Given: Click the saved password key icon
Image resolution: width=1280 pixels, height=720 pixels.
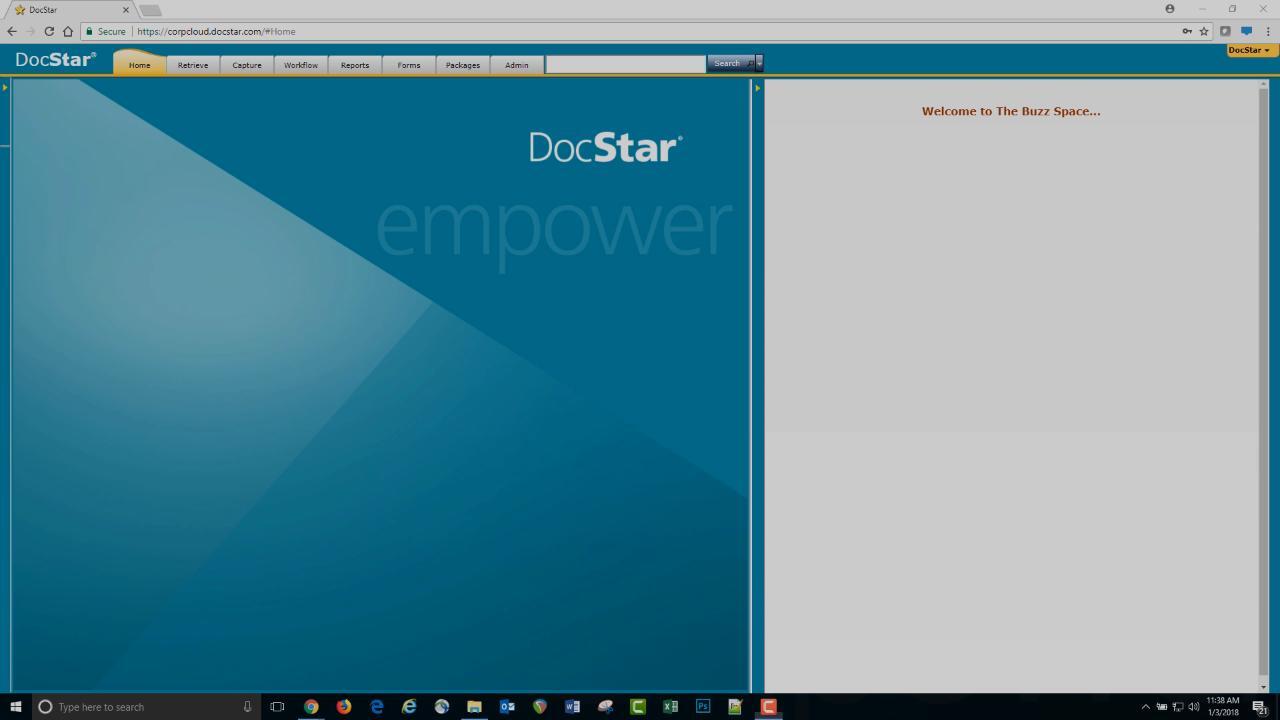Looking at the screenshot, I should tap(1187, 31).
